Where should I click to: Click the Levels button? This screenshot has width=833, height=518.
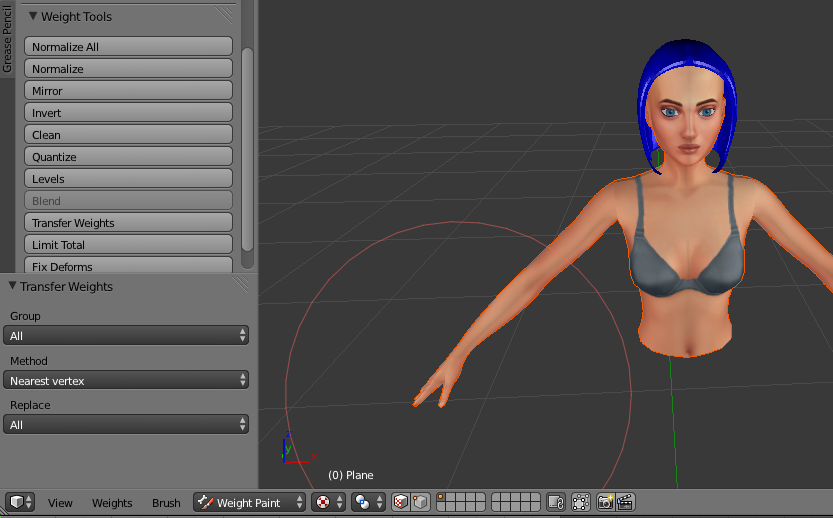[x=128, y=179]
